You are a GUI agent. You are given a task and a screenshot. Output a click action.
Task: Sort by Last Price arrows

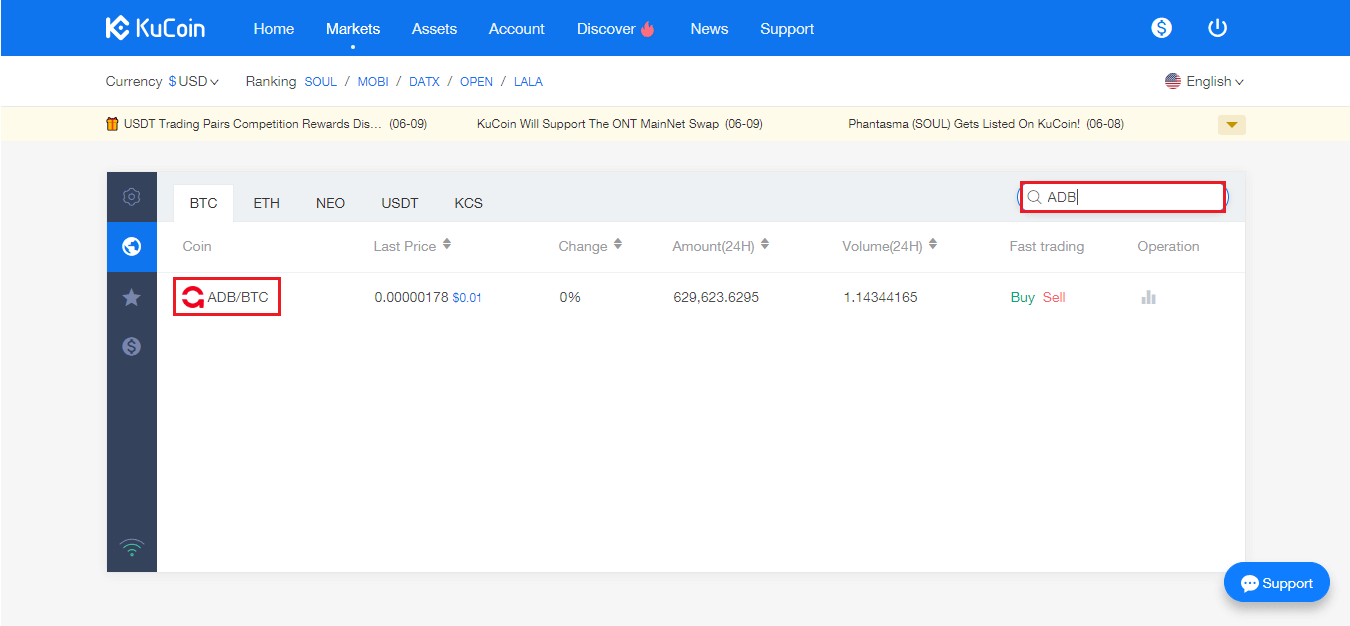(447, 245)
